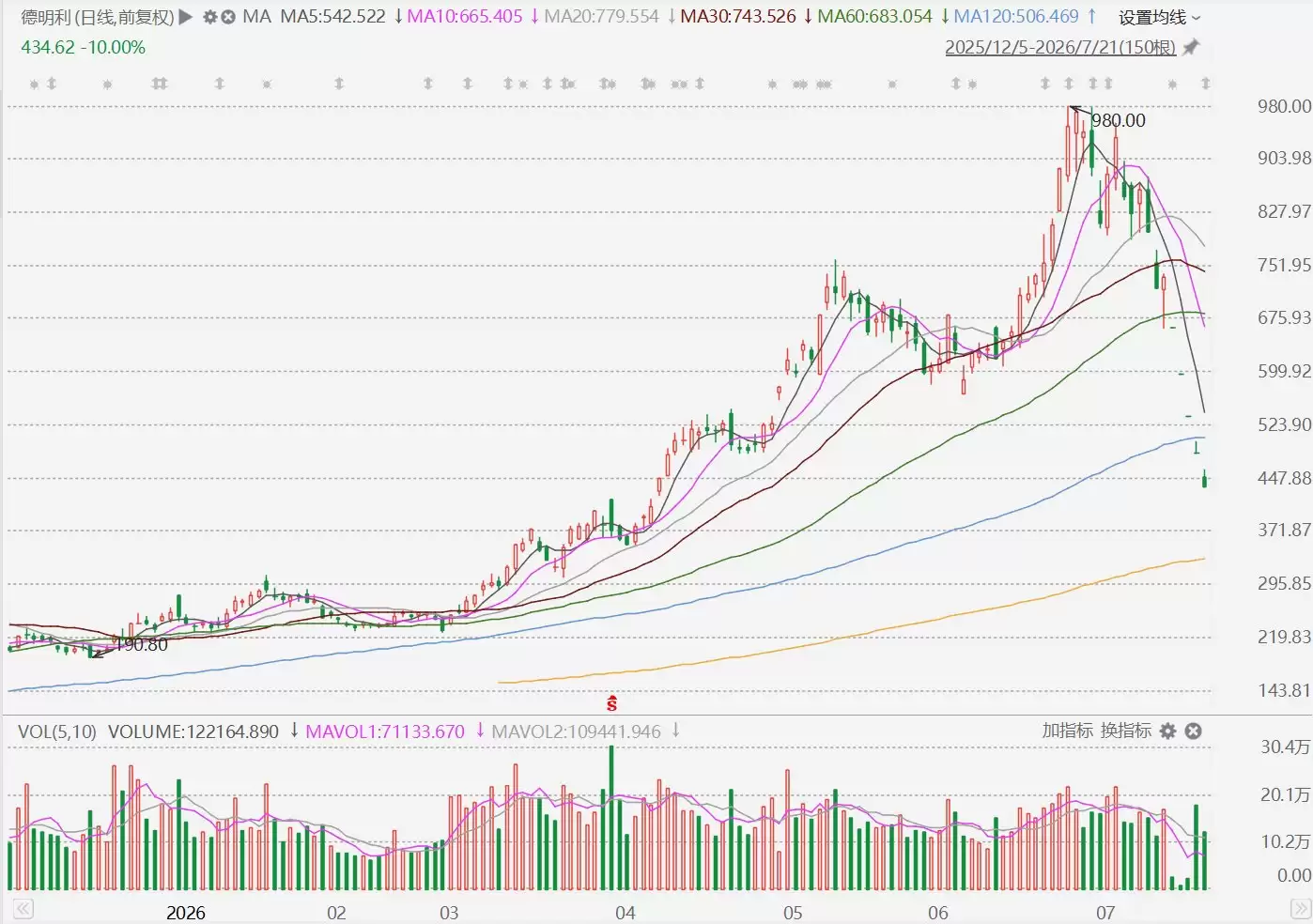Click the red S marker below the chart
This screenshot has width=1313, height=924.
pos(612,702)
